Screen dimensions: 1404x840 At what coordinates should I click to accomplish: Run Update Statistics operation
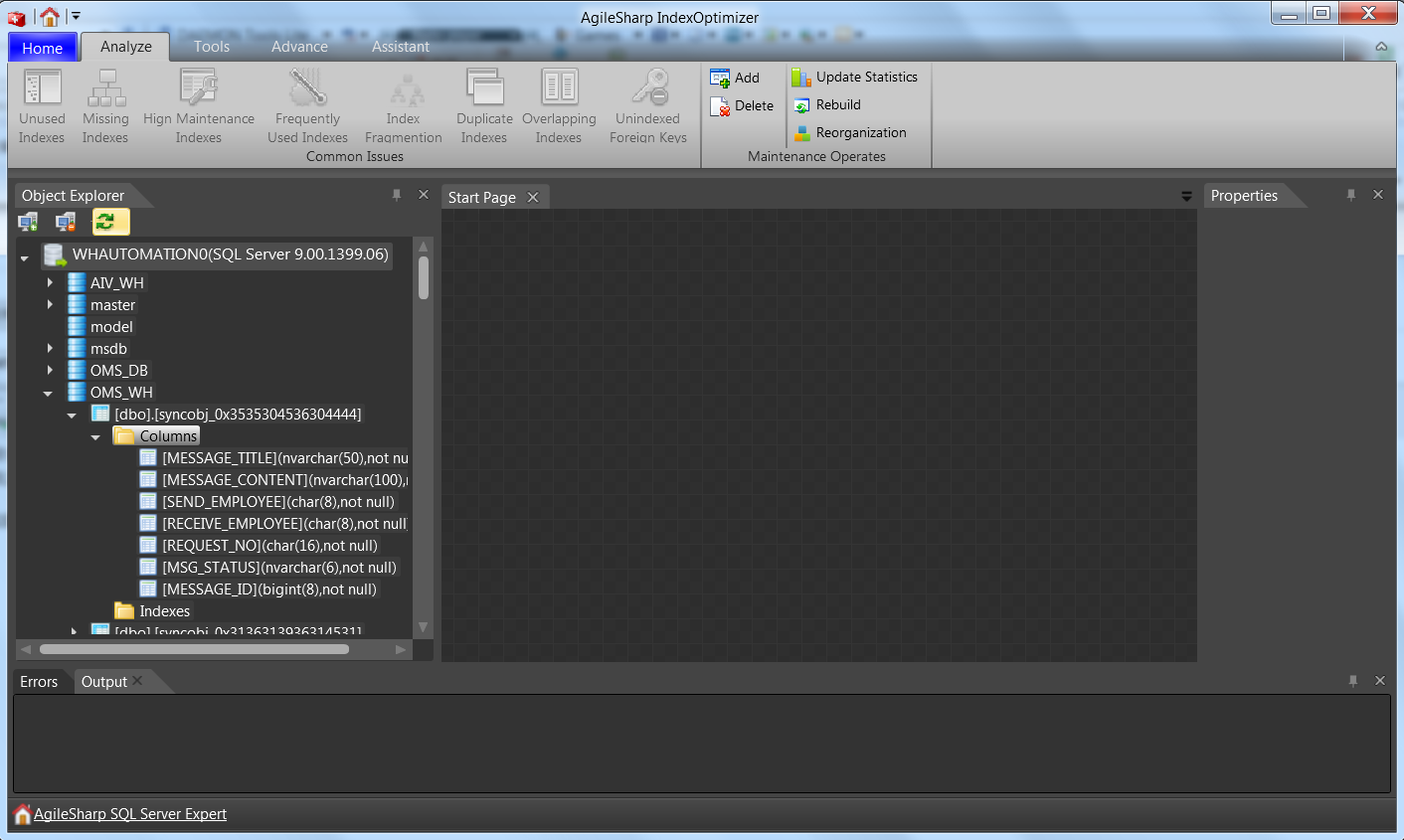[x=854, y=77]
